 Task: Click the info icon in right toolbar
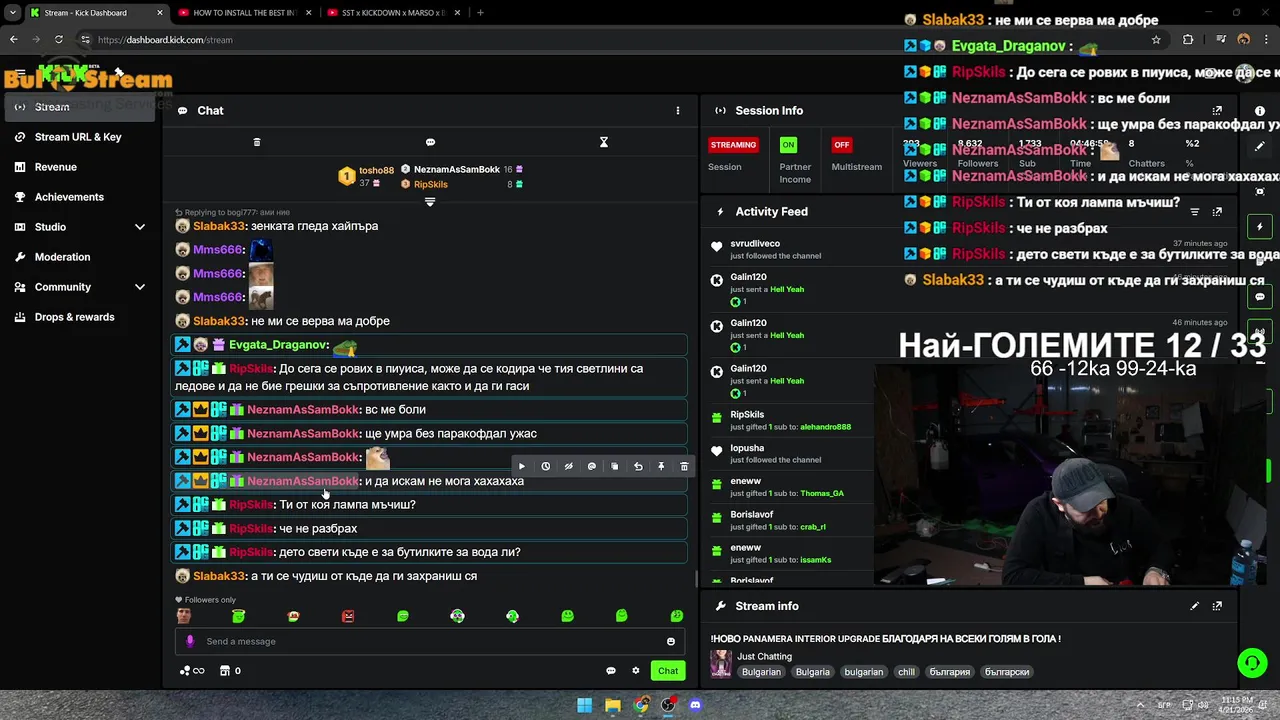tap(1260, 111)
